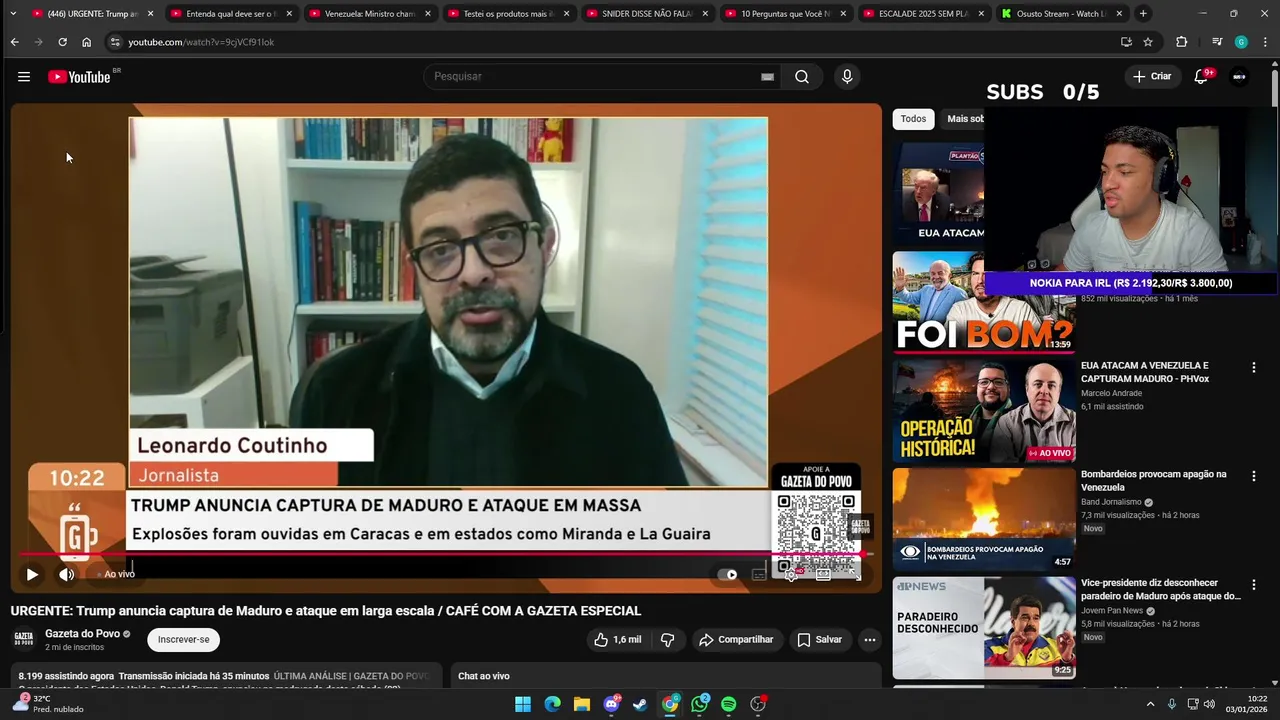The height and width of the screenshot is (720, 1280).
Task: Go back in browser history
Action: click(x=14, y=42)
